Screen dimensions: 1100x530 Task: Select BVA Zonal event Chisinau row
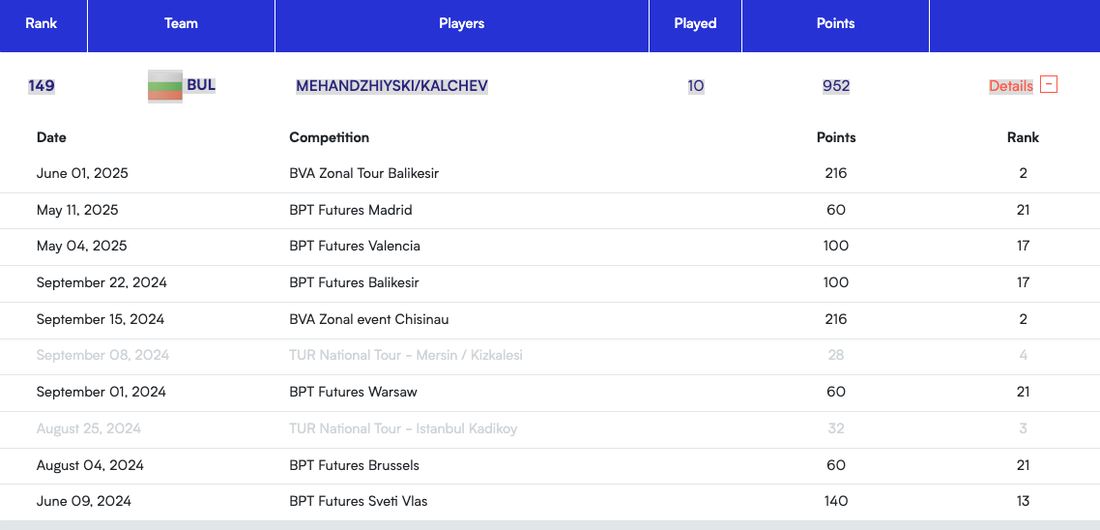pos(368,319)
